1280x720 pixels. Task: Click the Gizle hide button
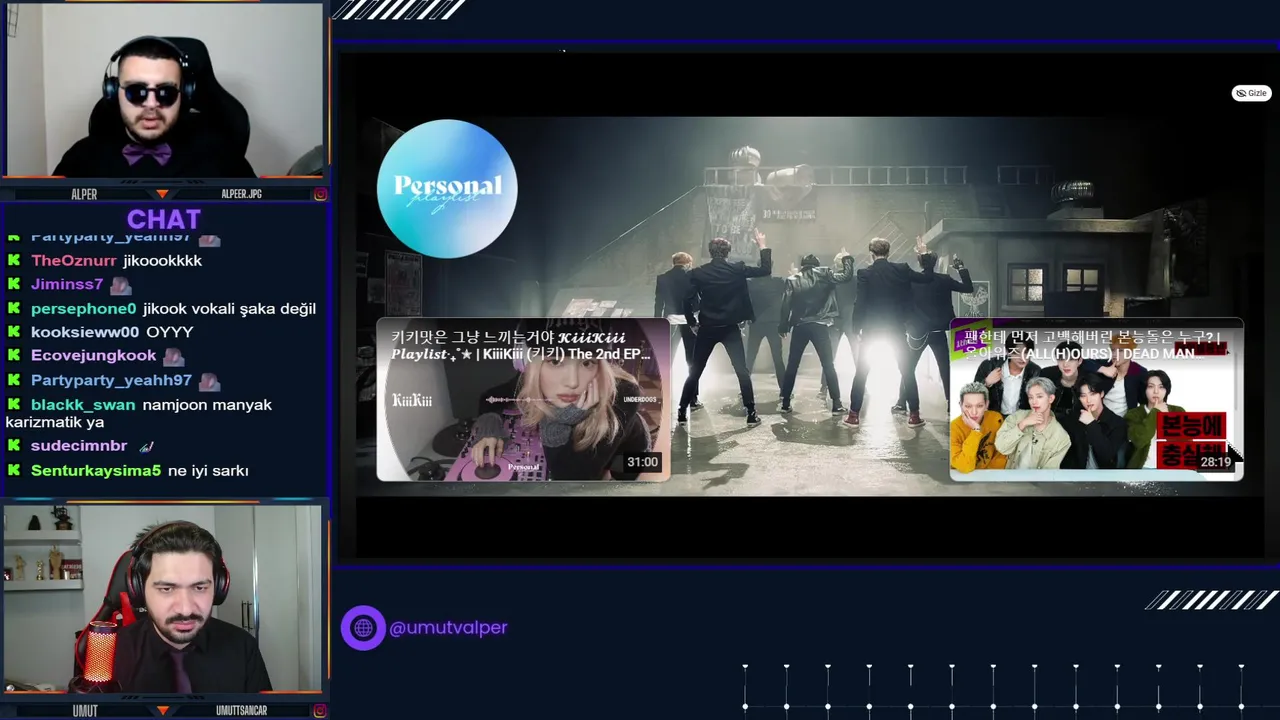(x=1251, y=93)
